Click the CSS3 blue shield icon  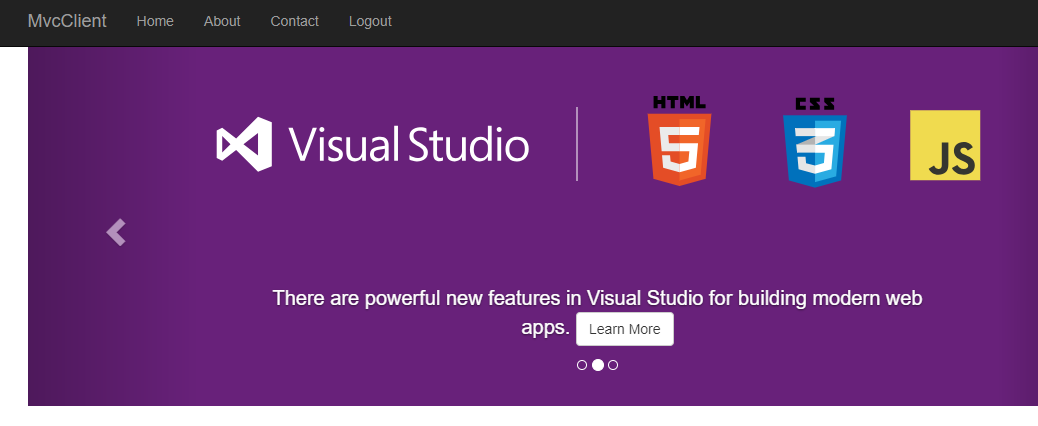coord(814,150)
